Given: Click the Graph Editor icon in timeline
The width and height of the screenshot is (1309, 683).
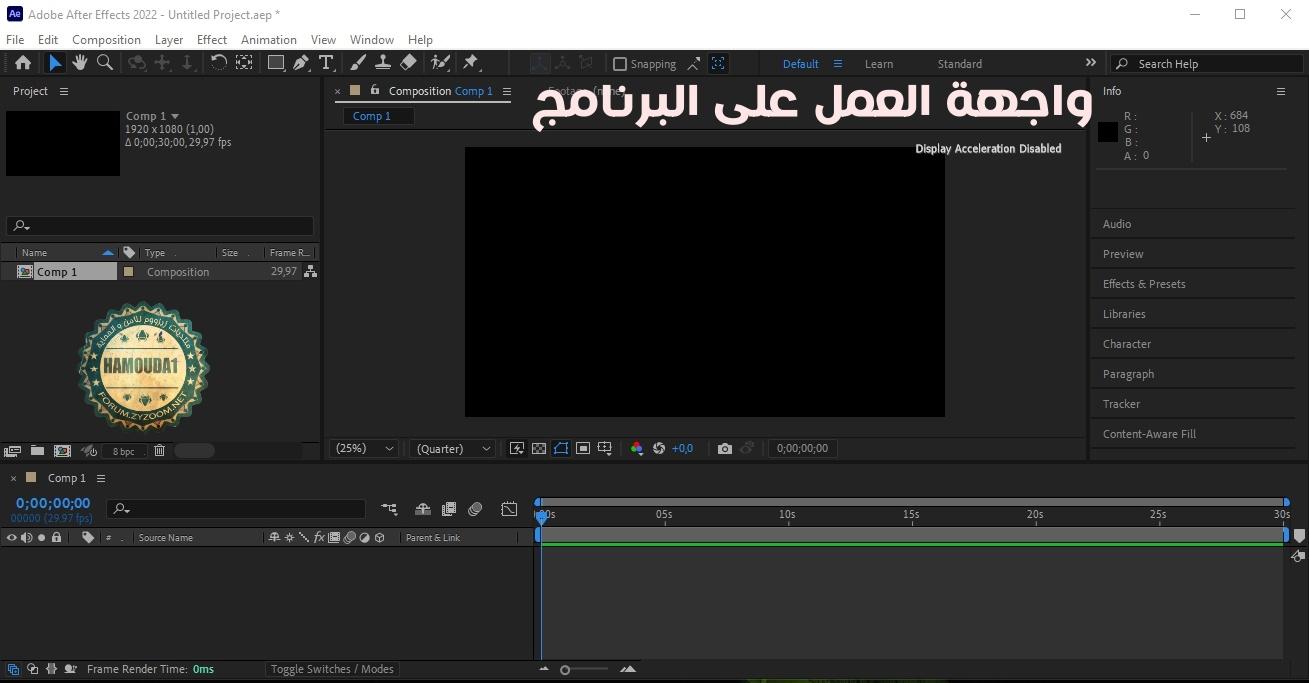Looking at the screenshot, I should pos(509,509).
